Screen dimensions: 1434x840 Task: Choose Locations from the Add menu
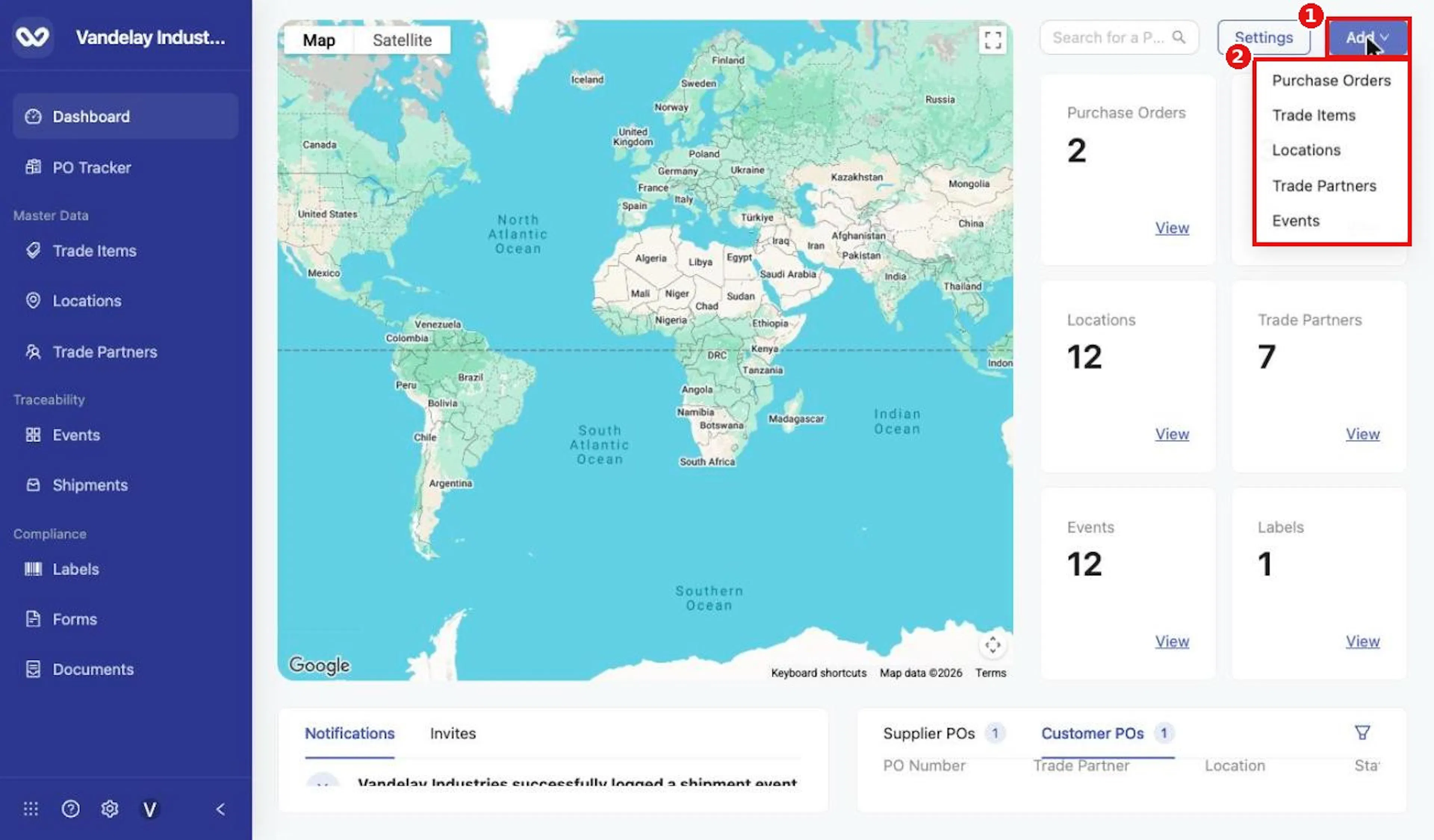coord(1331,150)
